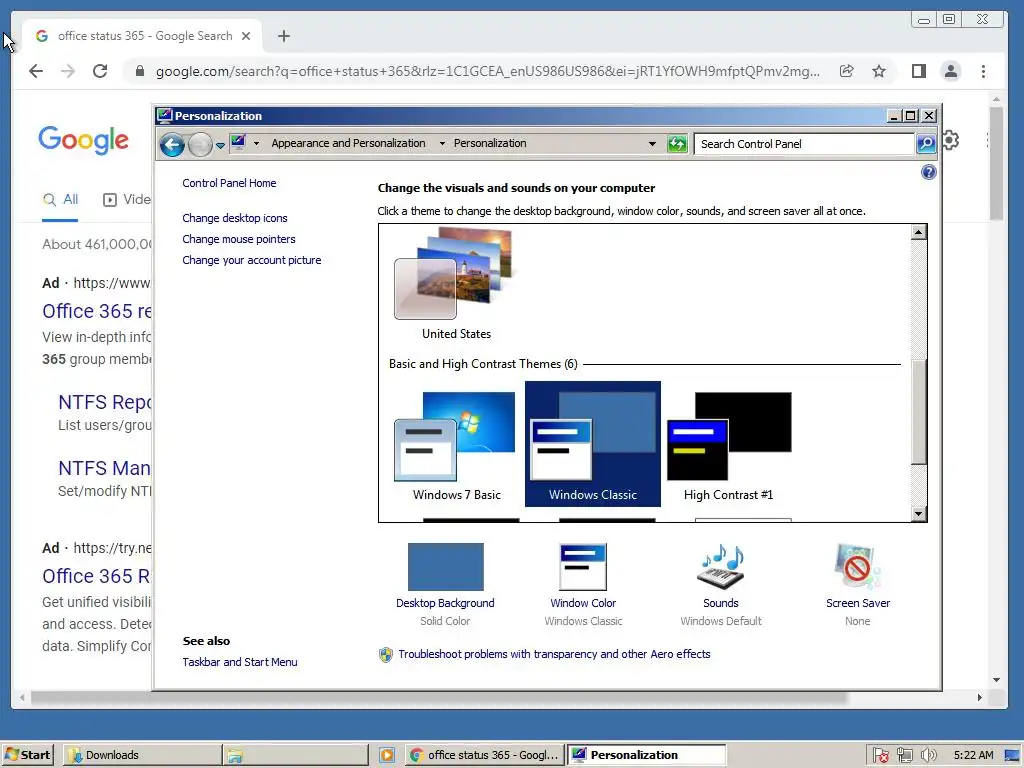Screen dimensions: 1024x768
Task: Click media player icon in taskbar
Action: [x=387, y=756]
